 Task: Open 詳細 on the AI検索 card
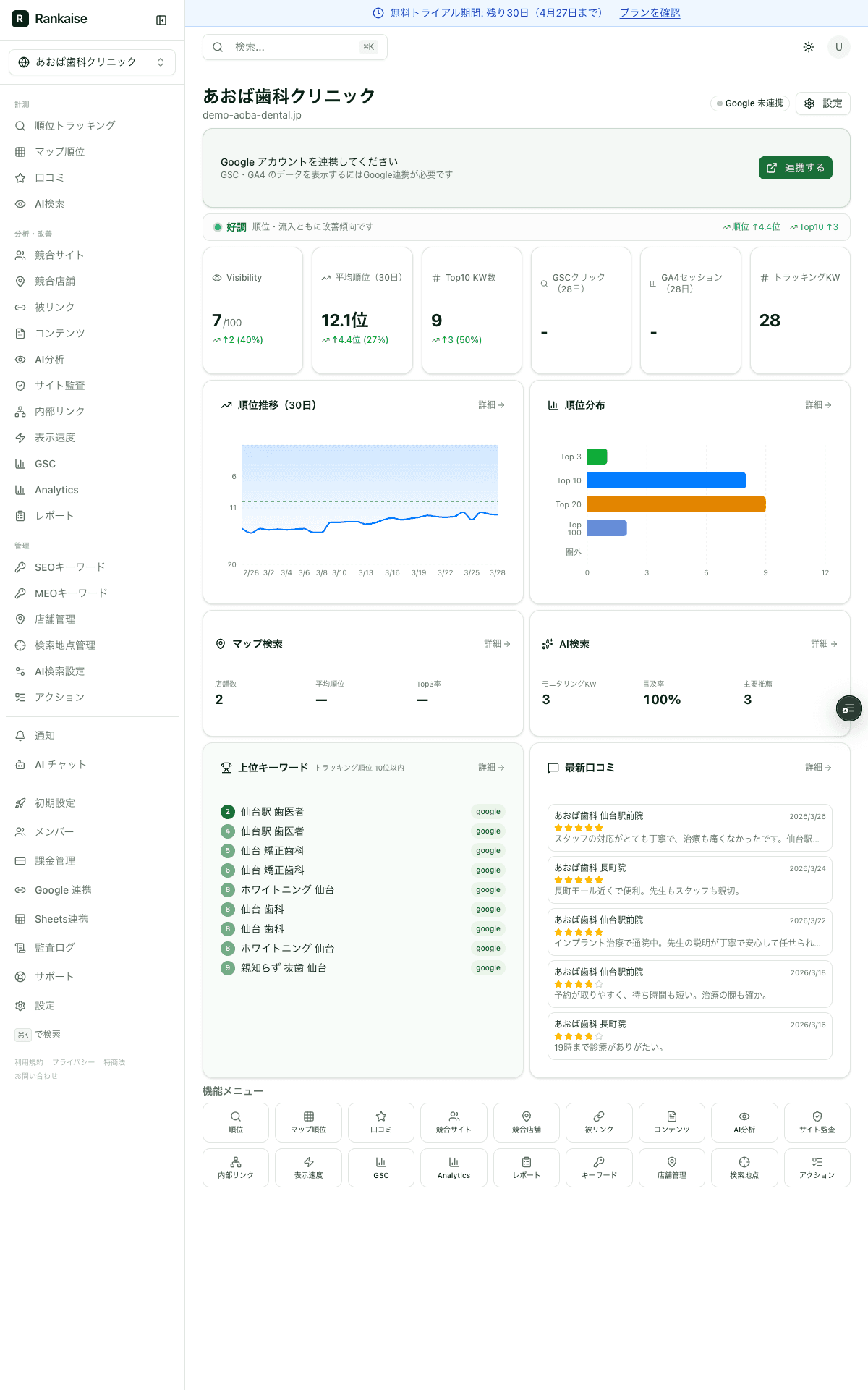coord(825,644)
